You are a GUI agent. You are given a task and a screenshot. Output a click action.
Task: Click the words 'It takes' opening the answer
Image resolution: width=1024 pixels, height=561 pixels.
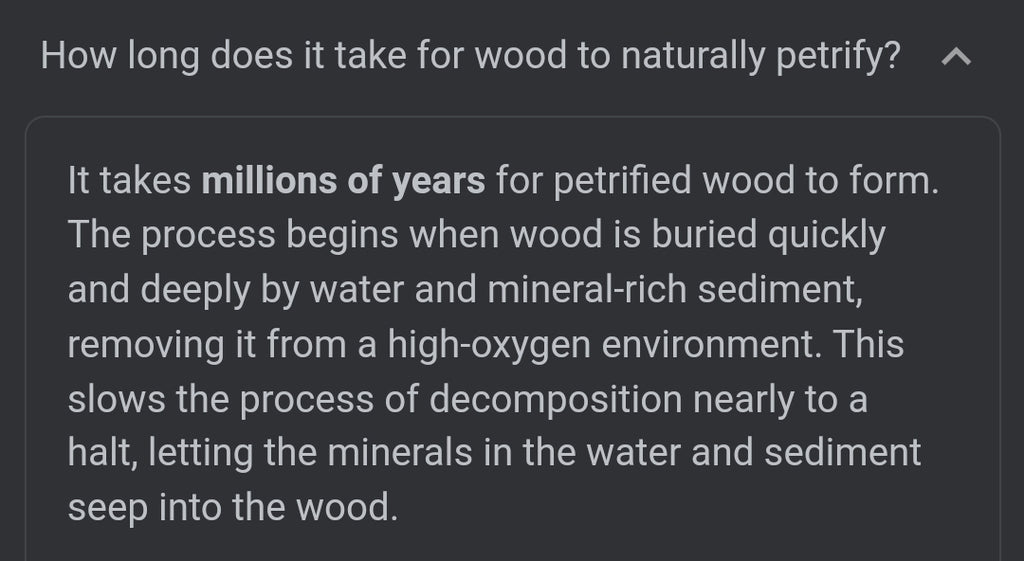130,182
